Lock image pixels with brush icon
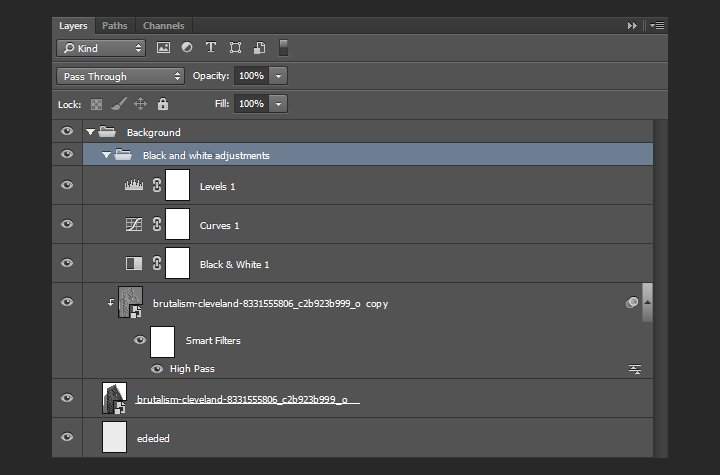This screenshot has height=475, width=720. [x=119, y=104]
